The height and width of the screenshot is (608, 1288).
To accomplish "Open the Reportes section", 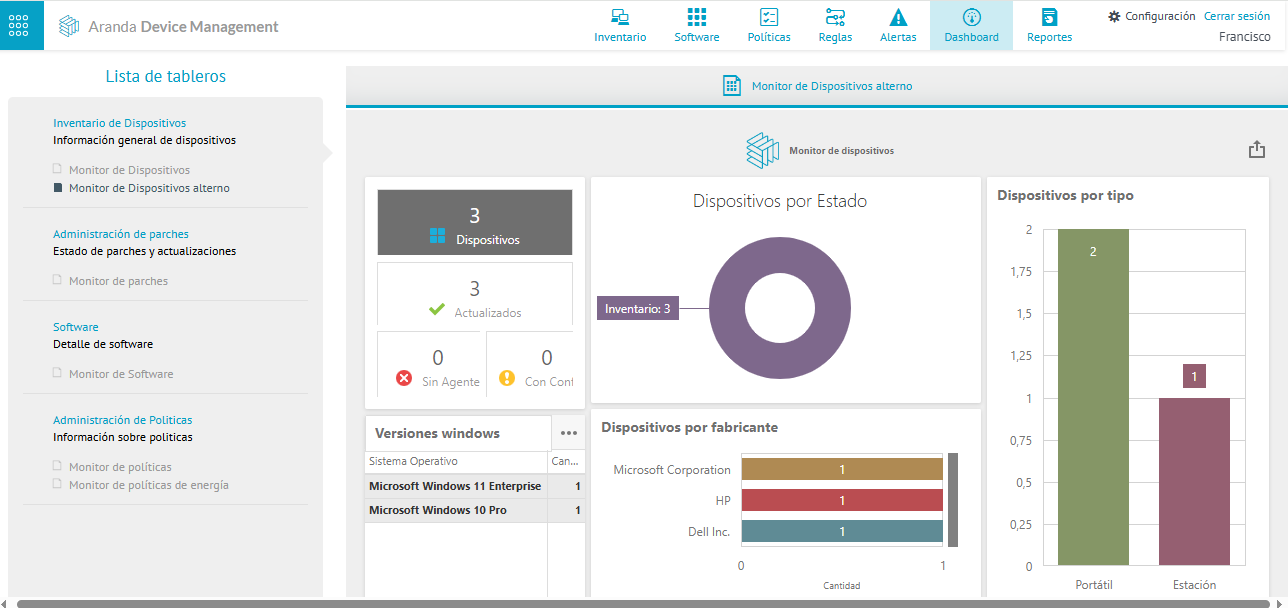I will click(x=1049, y=25).
